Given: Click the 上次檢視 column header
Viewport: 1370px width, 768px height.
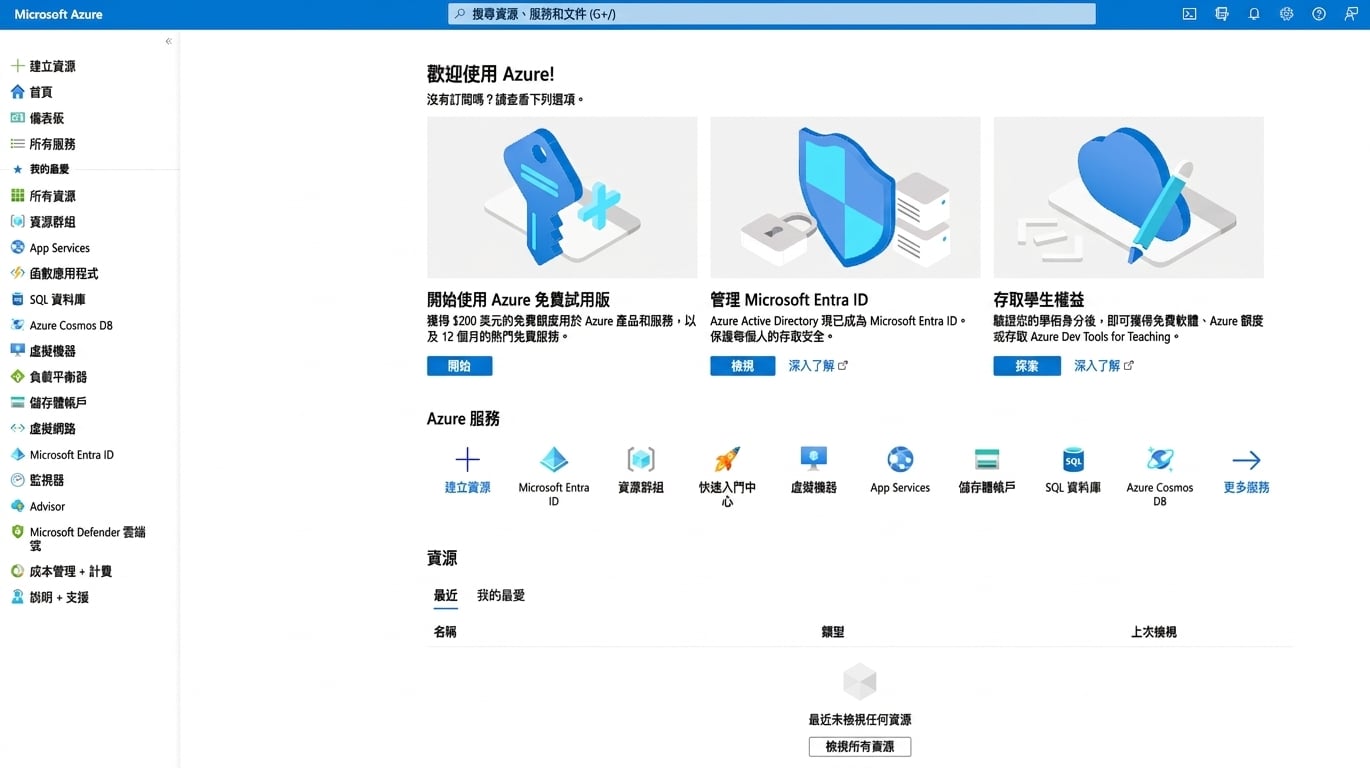Looking at the screenshot, I should pyautogui.click(x=1154, y=632).
